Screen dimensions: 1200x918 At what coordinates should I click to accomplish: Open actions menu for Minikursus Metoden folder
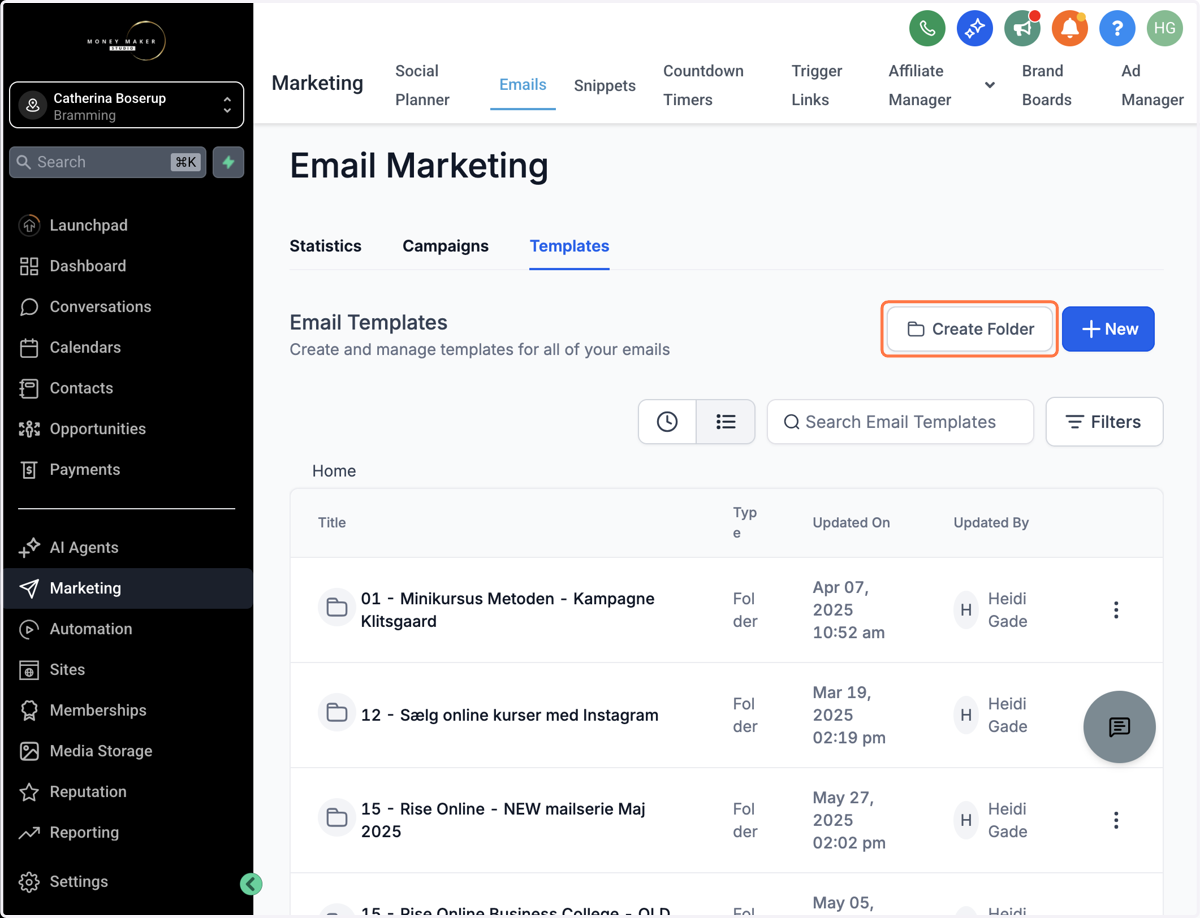click(1116, 610)
